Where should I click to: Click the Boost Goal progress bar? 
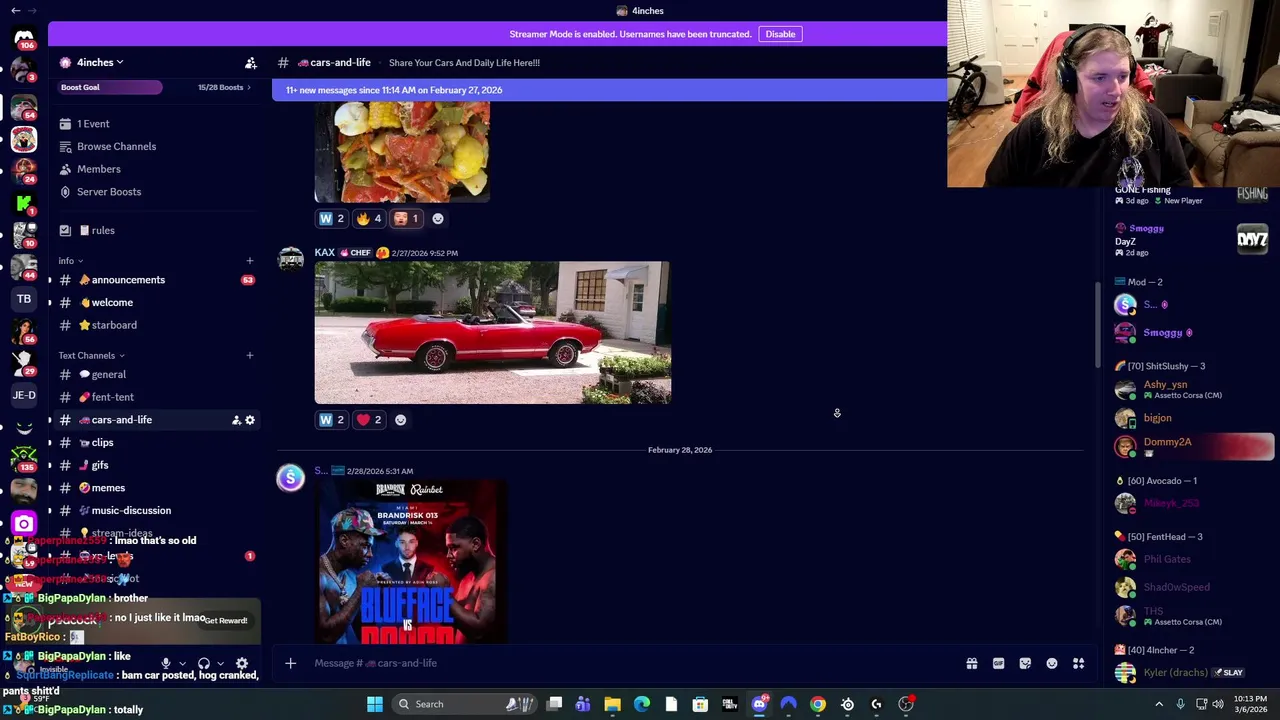click(x=110, y=87)
